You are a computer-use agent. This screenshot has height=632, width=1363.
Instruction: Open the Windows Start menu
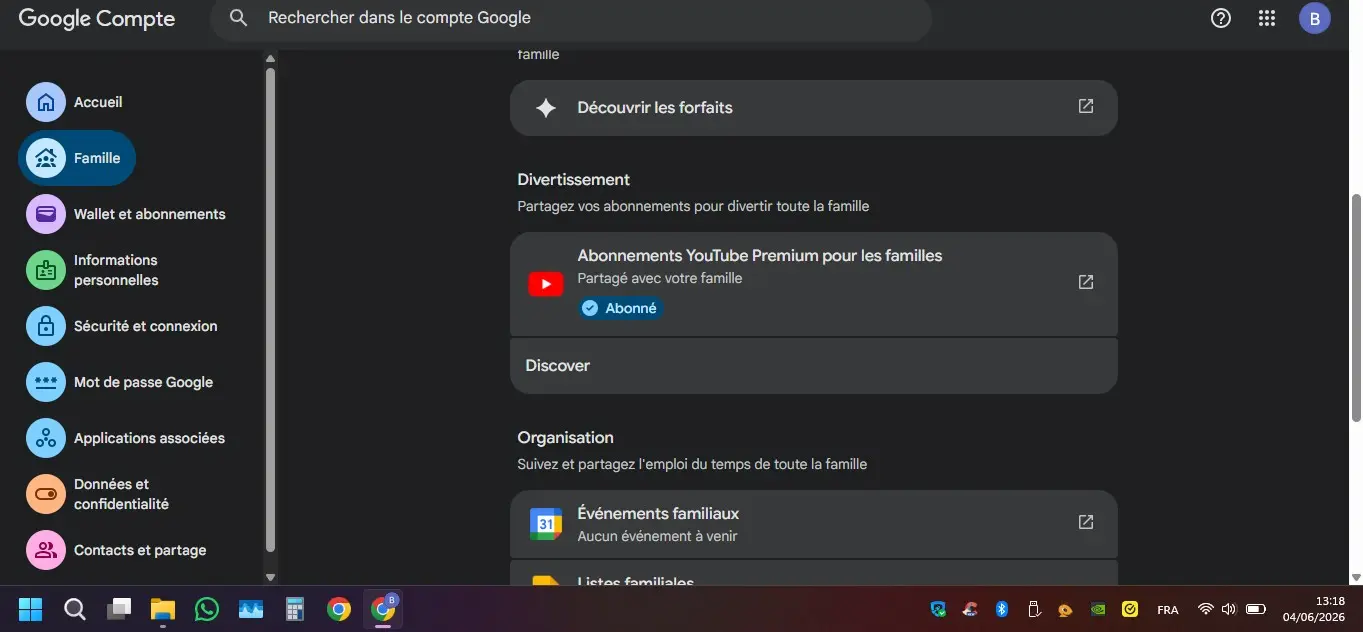(x=31, y=609)
